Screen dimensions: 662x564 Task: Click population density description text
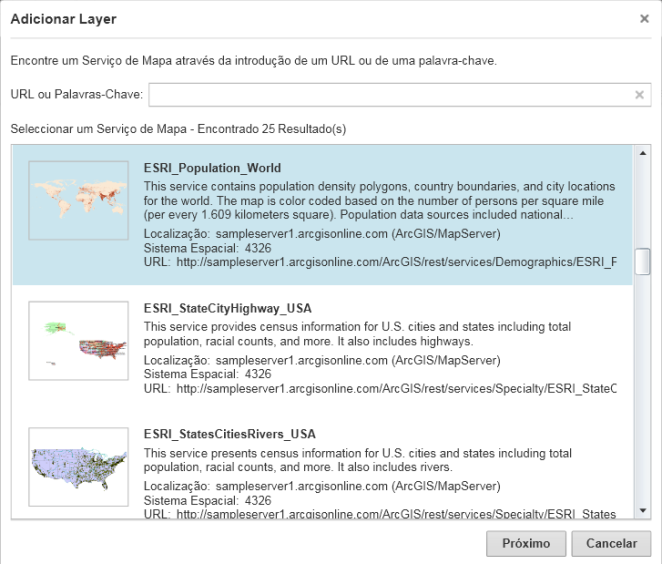380,201
